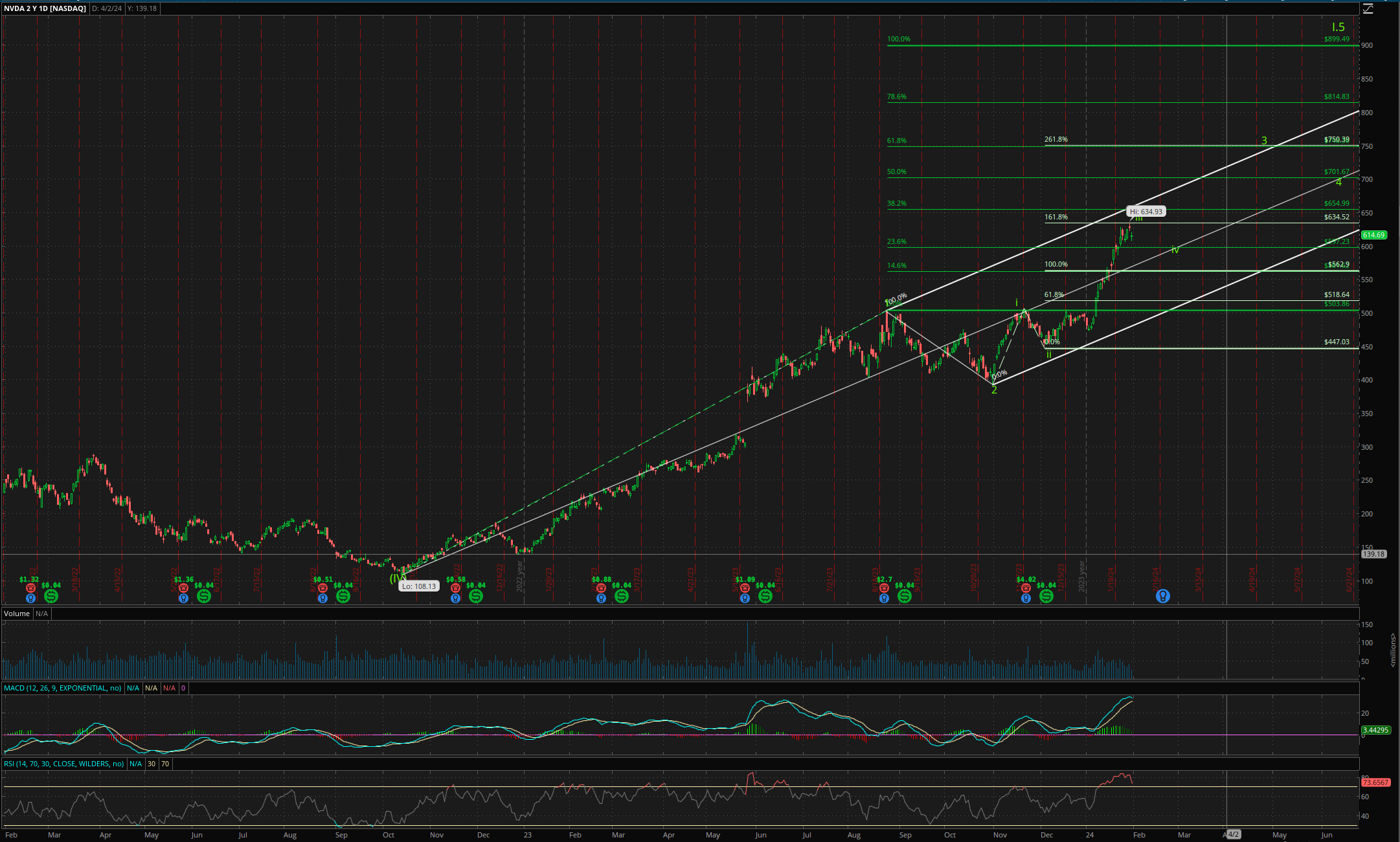The height and width of the screenshot is (842, 1400).
Task: Click the 30 value box in RSI header
Action: pyautogui.click(x=152, y=764)
